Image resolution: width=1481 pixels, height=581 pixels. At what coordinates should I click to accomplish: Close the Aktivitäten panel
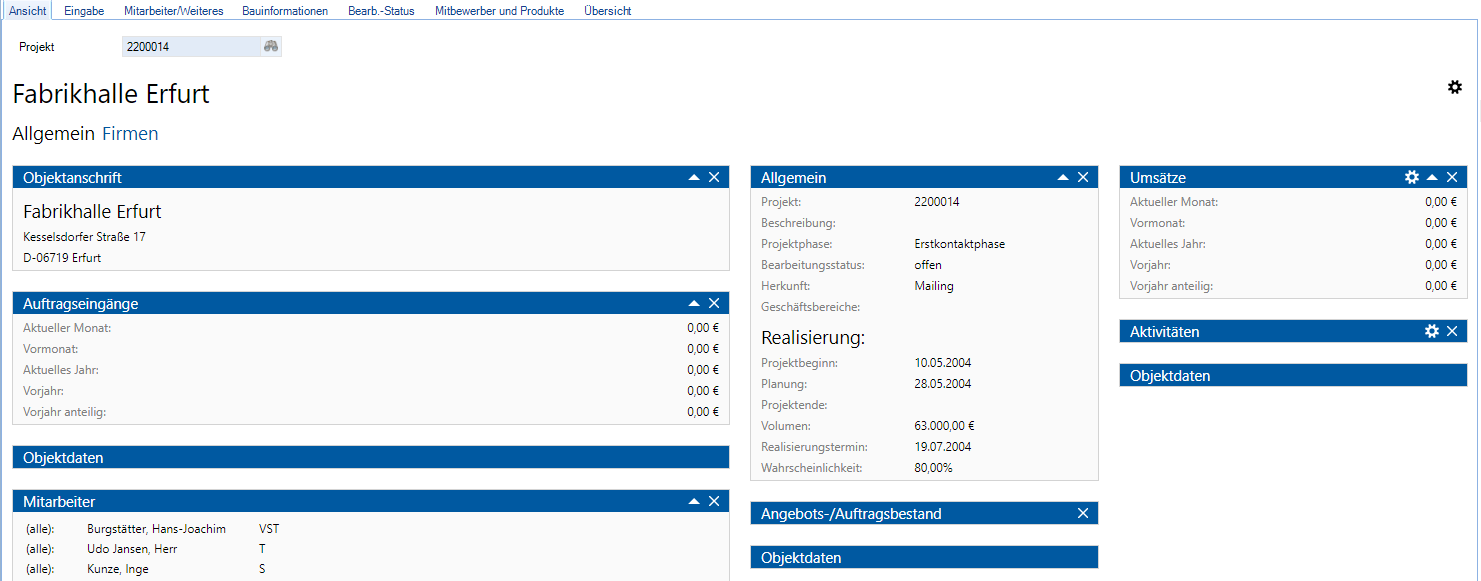click(1452, 331)
